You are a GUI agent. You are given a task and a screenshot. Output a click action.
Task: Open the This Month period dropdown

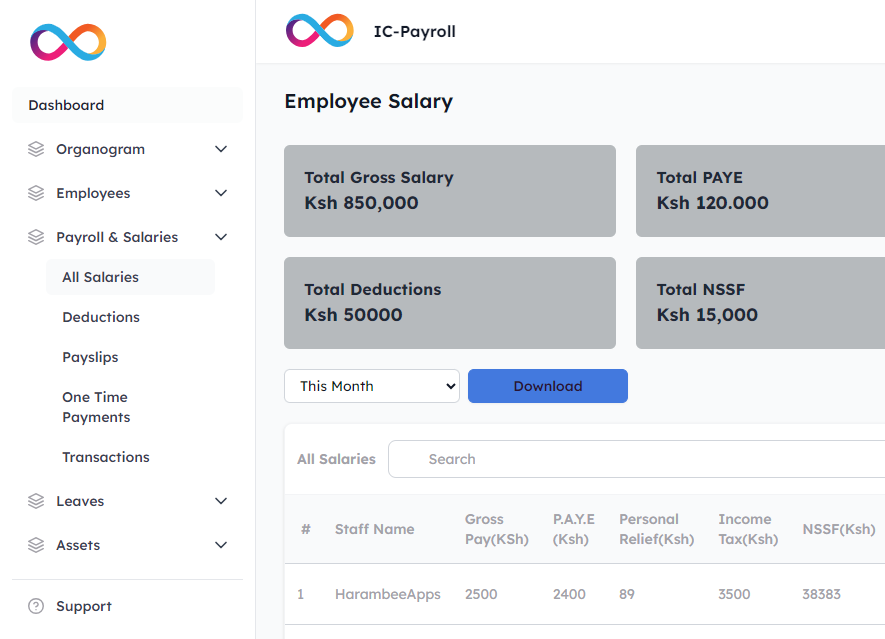tap(371, 386)
